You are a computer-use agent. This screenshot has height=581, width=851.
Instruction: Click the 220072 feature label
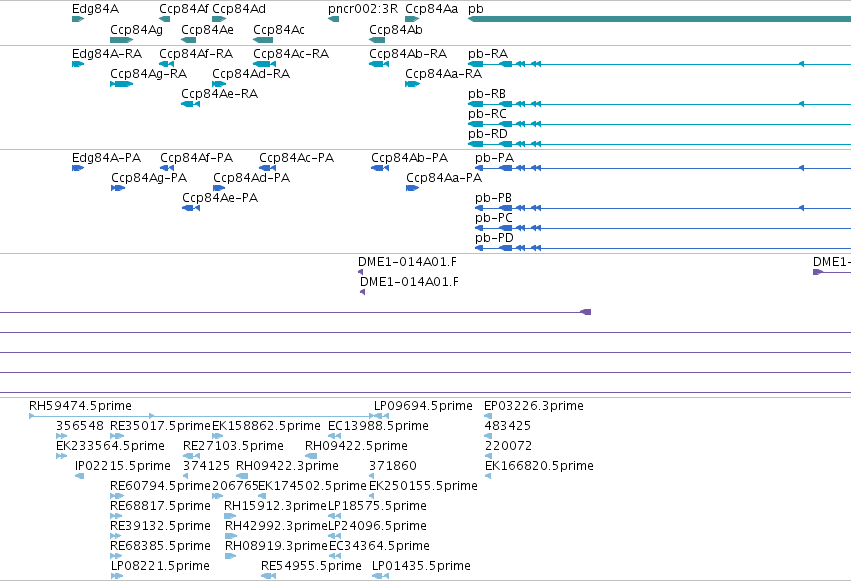[508, 446]
